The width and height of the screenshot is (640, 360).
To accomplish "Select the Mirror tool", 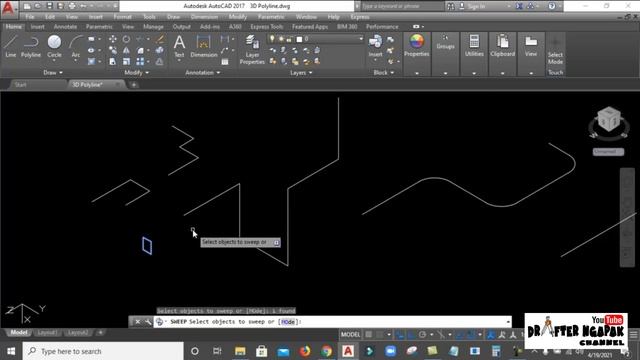I will 126,50.
